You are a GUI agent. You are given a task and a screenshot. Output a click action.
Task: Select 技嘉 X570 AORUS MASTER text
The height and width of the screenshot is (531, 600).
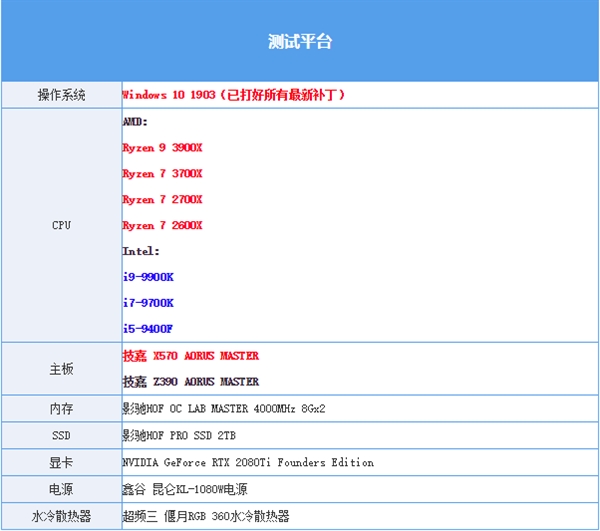[x=191, y=356]
